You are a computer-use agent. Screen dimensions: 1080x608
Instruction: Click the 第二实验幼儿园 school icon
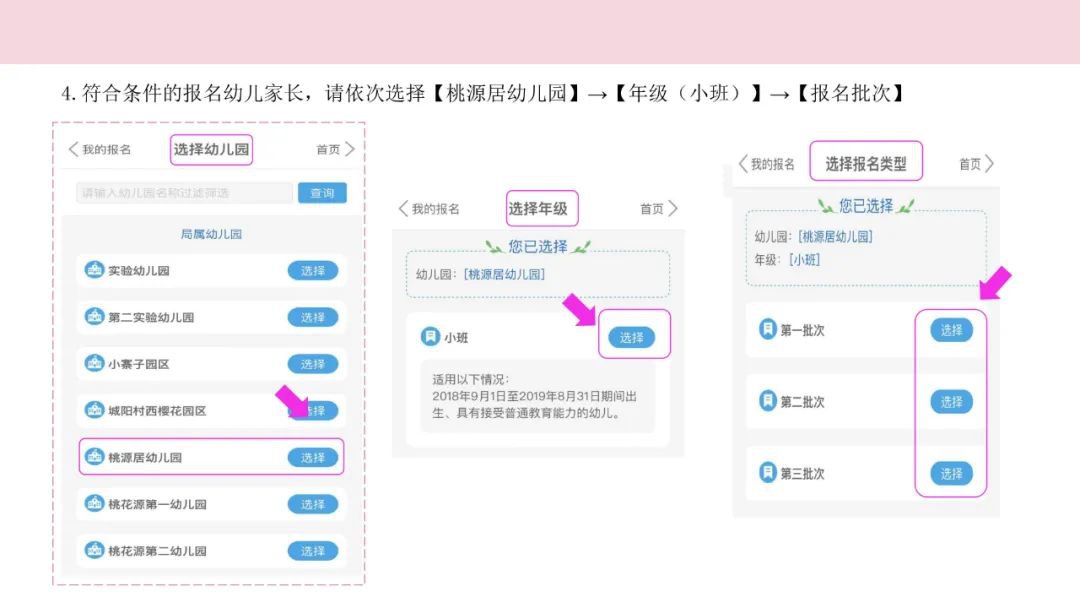(95, 317)
